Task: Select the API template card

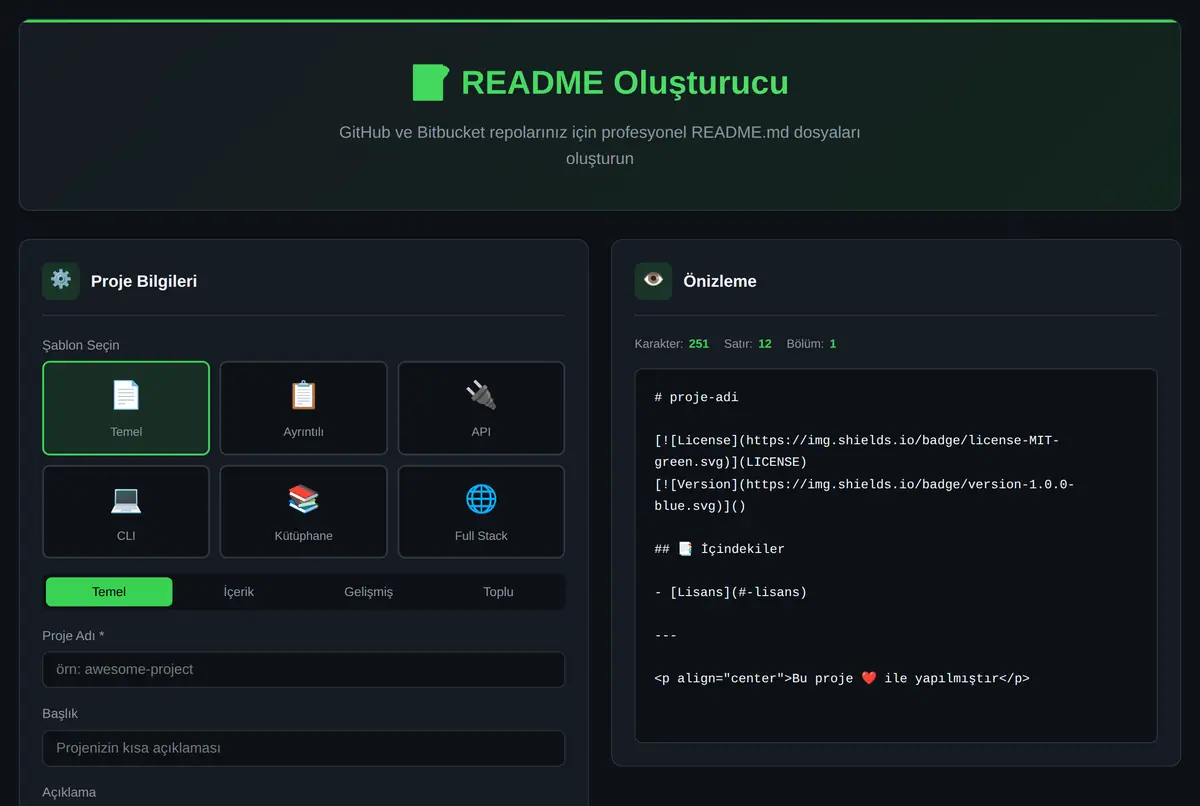Action: coord(481,408)
